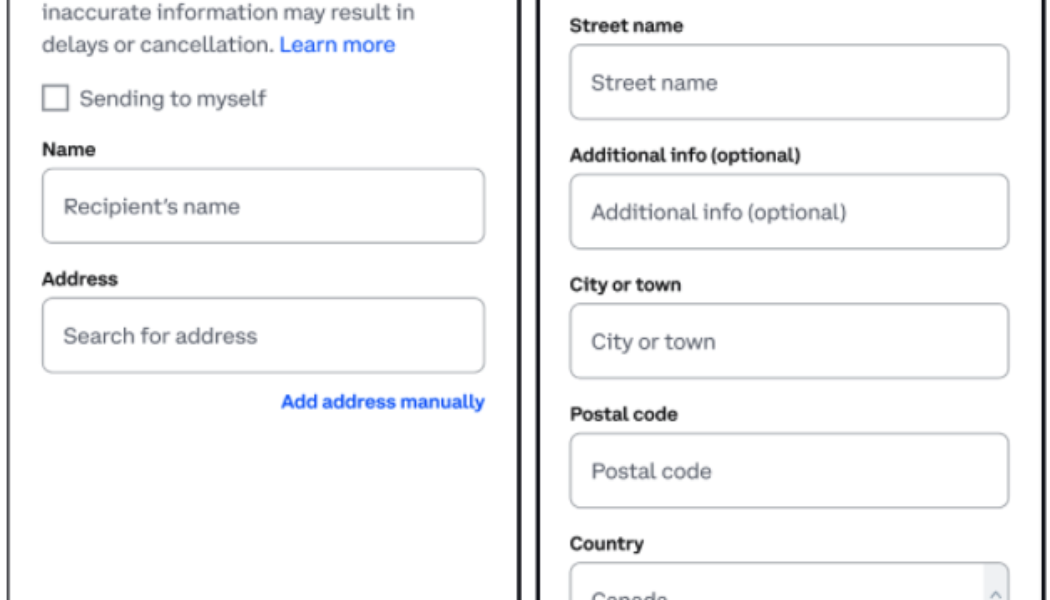Click the 'inaccurate information' warning text
1050x600 pixels.
228,15
